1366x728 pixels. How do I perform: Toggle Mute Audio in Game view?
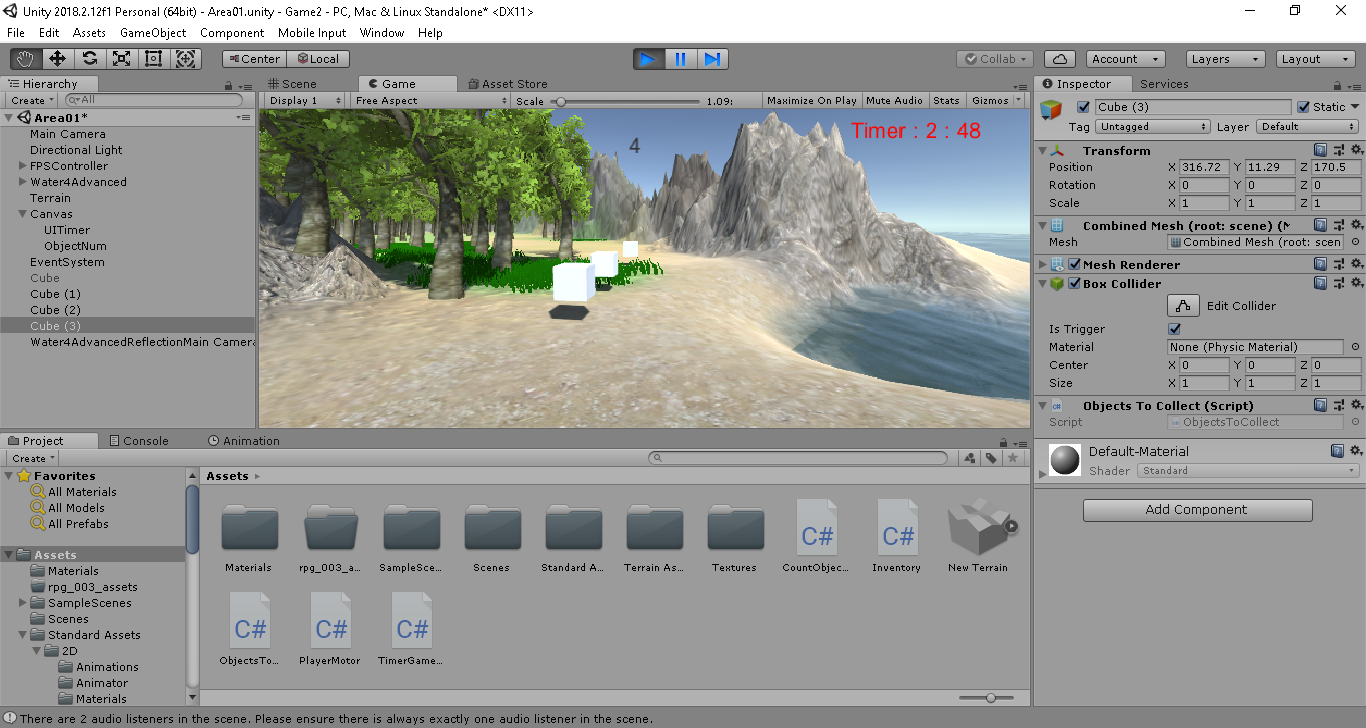pyautogui.click(x=894, y=100)
